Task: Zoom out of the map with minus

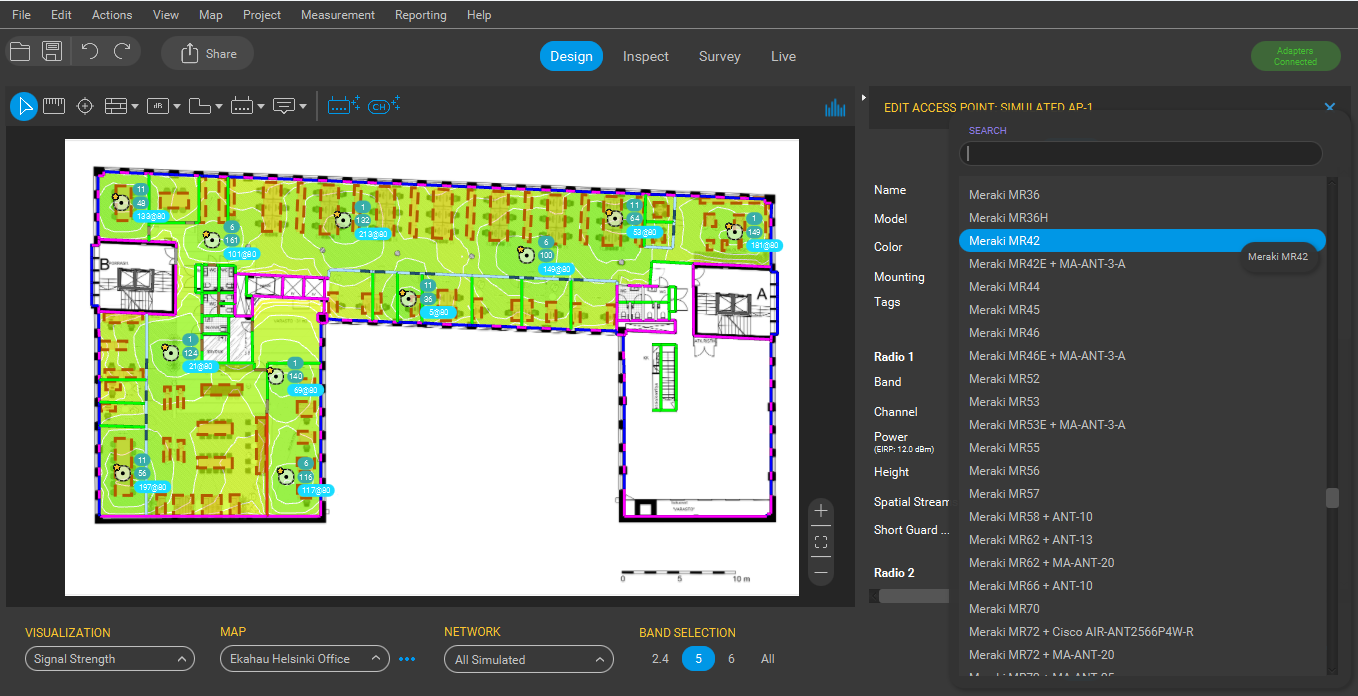Action: (x=821, y=573)
